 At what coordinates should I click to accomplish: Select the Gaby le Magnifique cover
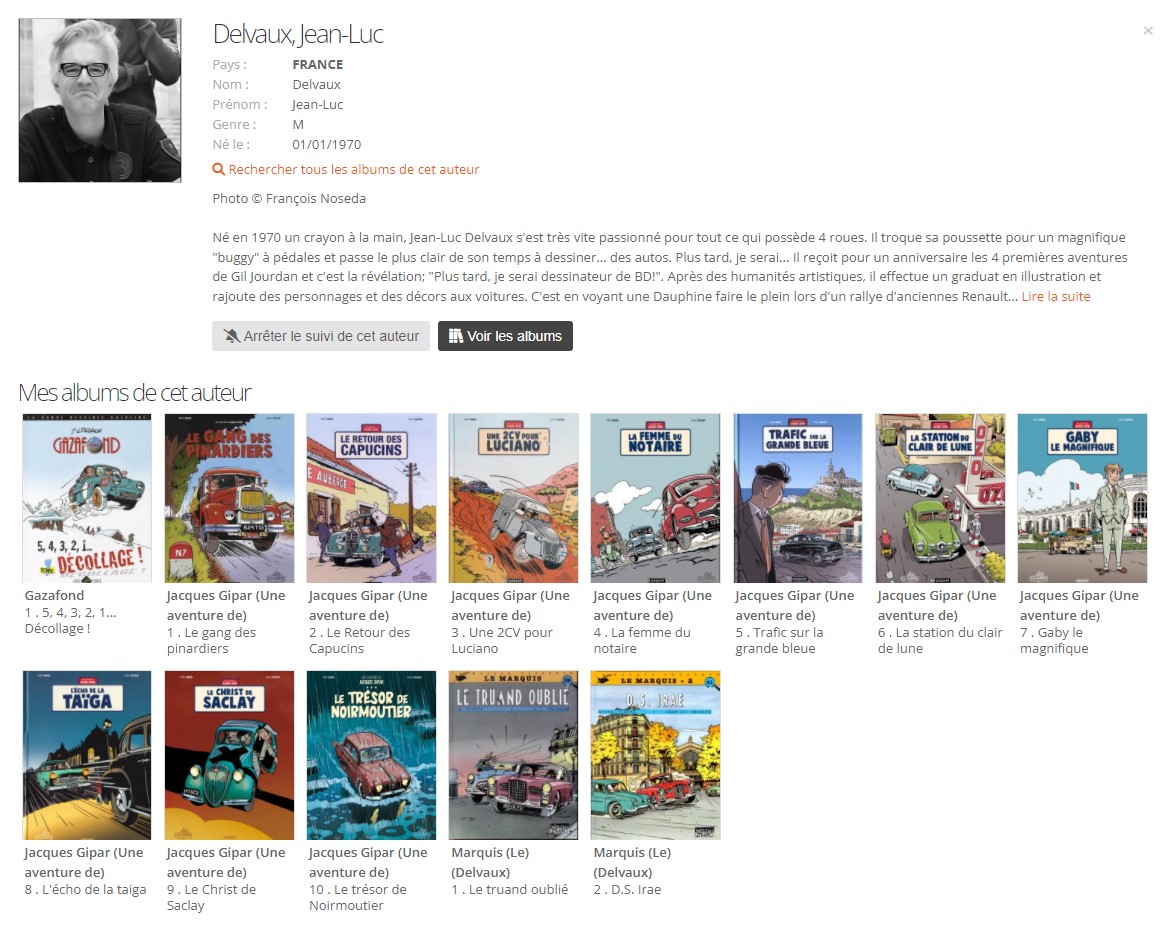click(1082, 498)
